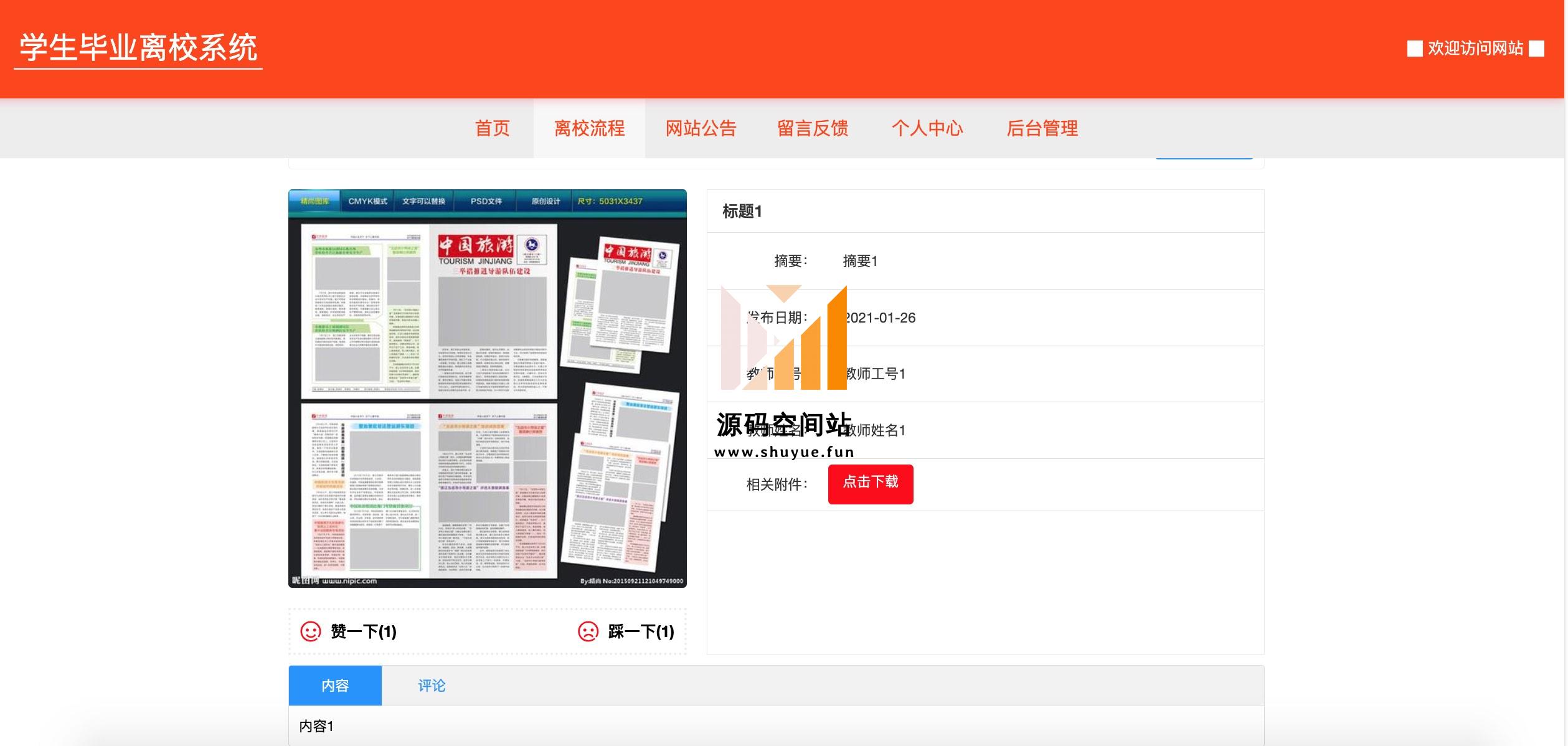Viewport: 1568px width, 746px height.
Task: Click 踩一下(1) to dislike the post
Action: pyautogui.click(x=641, y=631)
